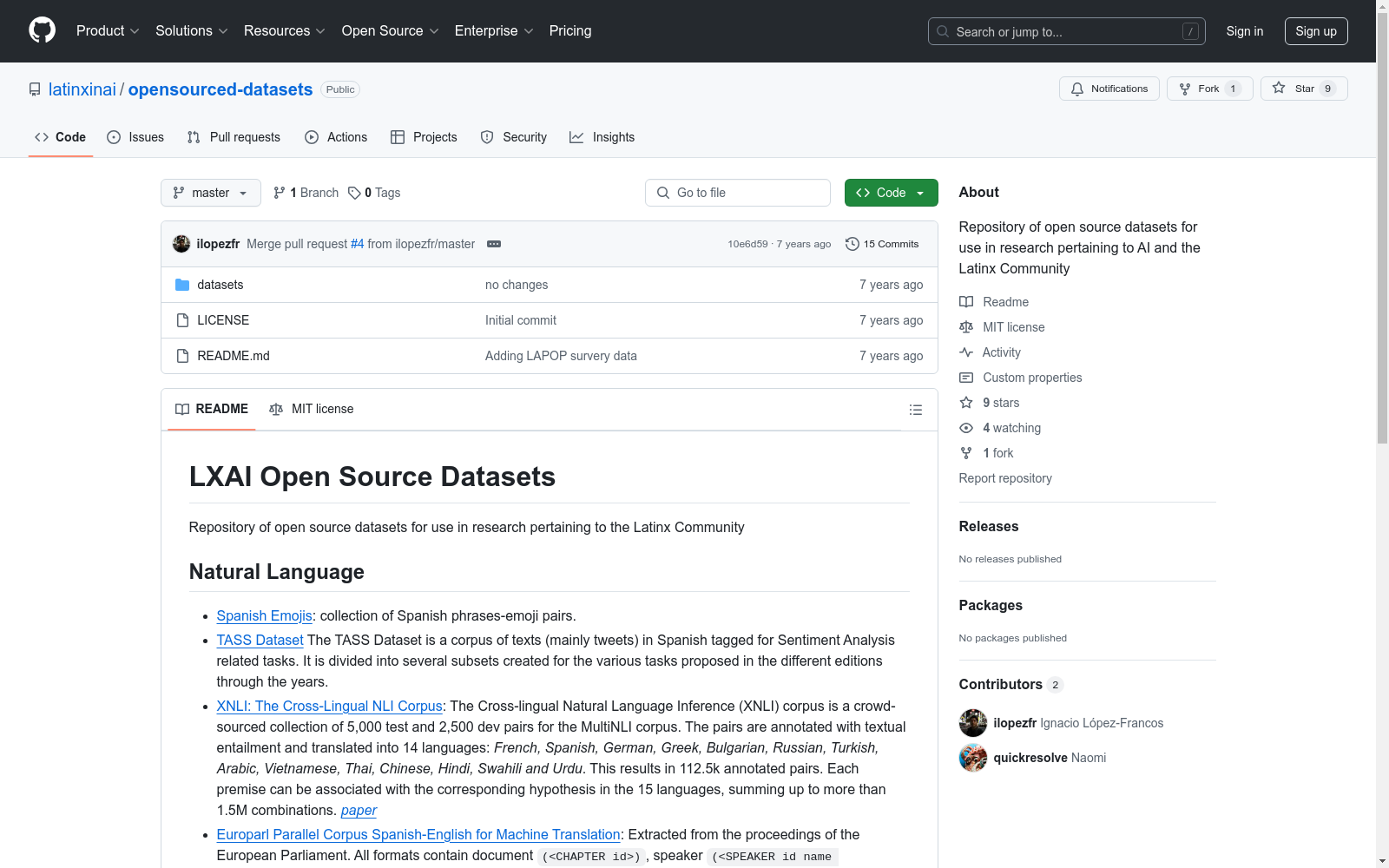Viewport: 1389px width, 868px height.
Task: Click ilopezfr contributor avatar
Action: [x=973, y=723]
